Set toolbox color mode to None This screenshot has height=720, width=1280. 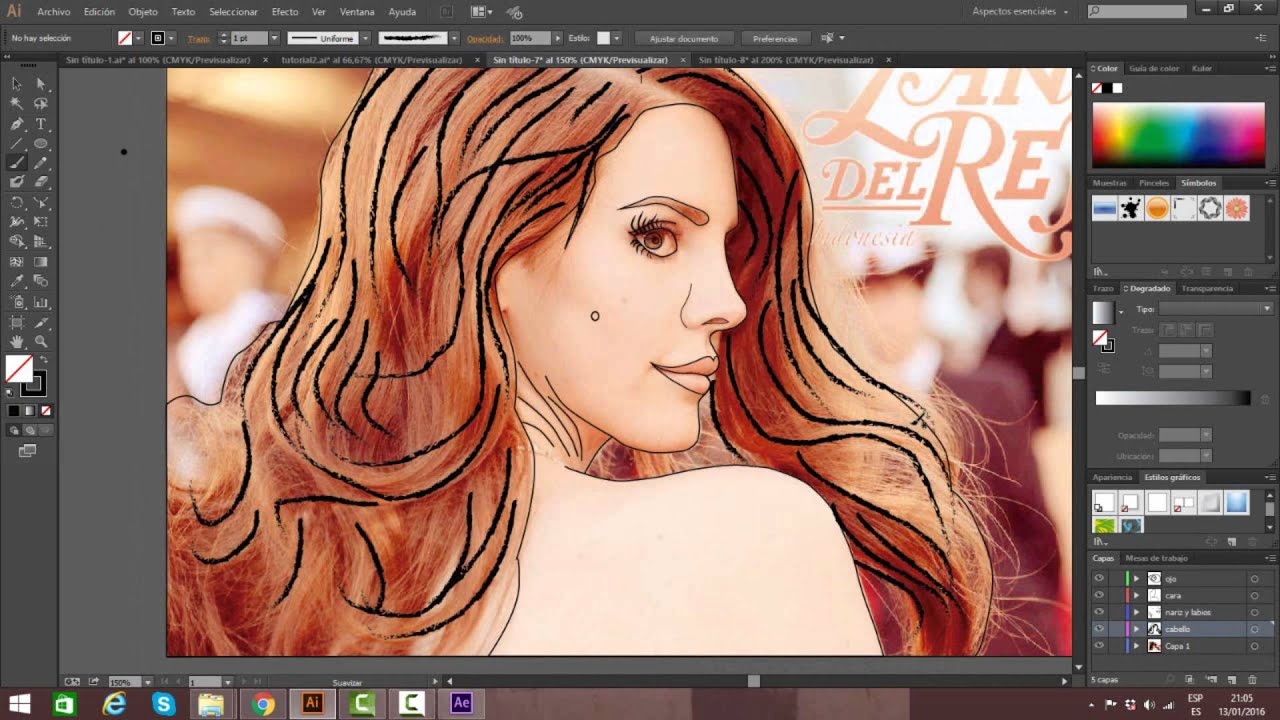(x=46, y=411)
